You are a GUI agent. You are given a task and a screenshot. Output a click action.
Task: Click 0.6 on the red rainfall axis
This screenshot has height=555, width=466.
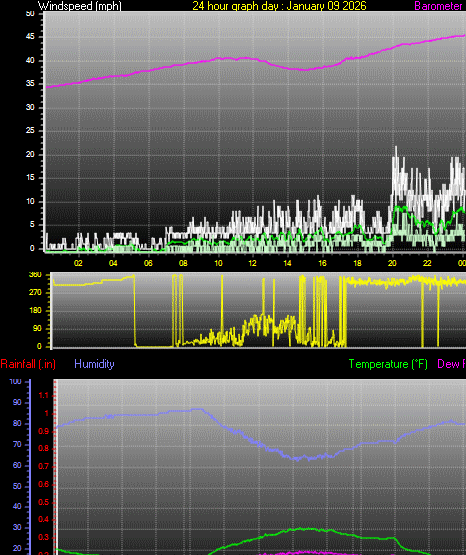pyautogui.click(x=43, y=484)
